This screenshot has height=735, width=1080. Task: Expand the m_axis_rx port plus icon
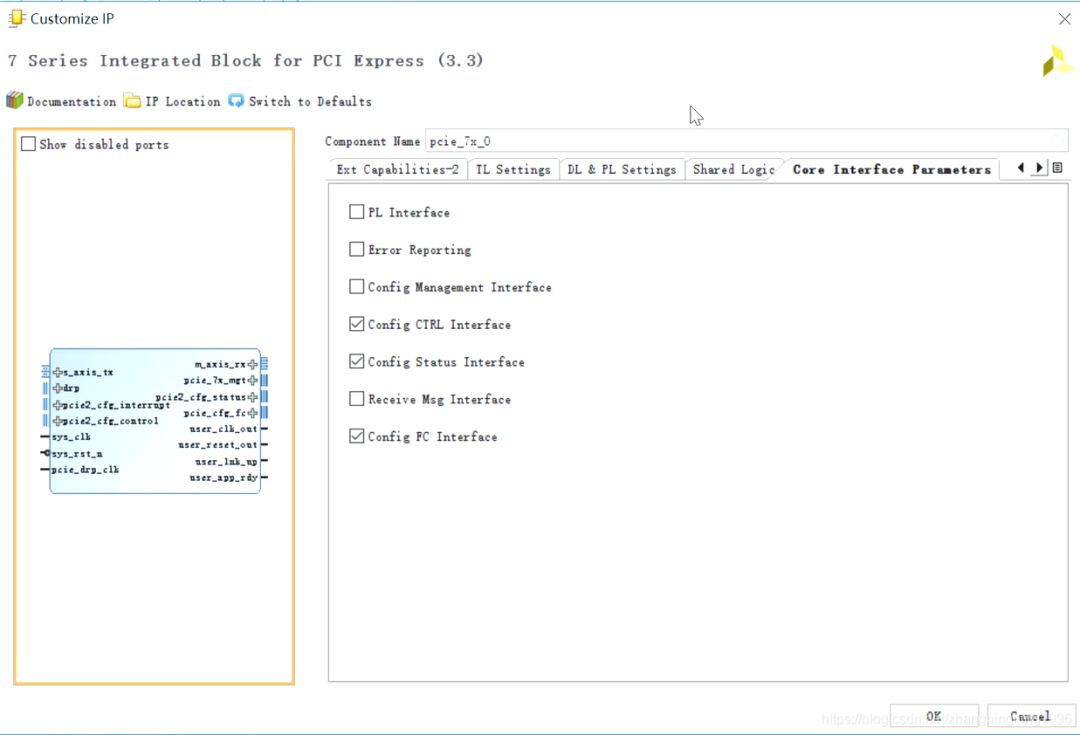coord(252,365)
